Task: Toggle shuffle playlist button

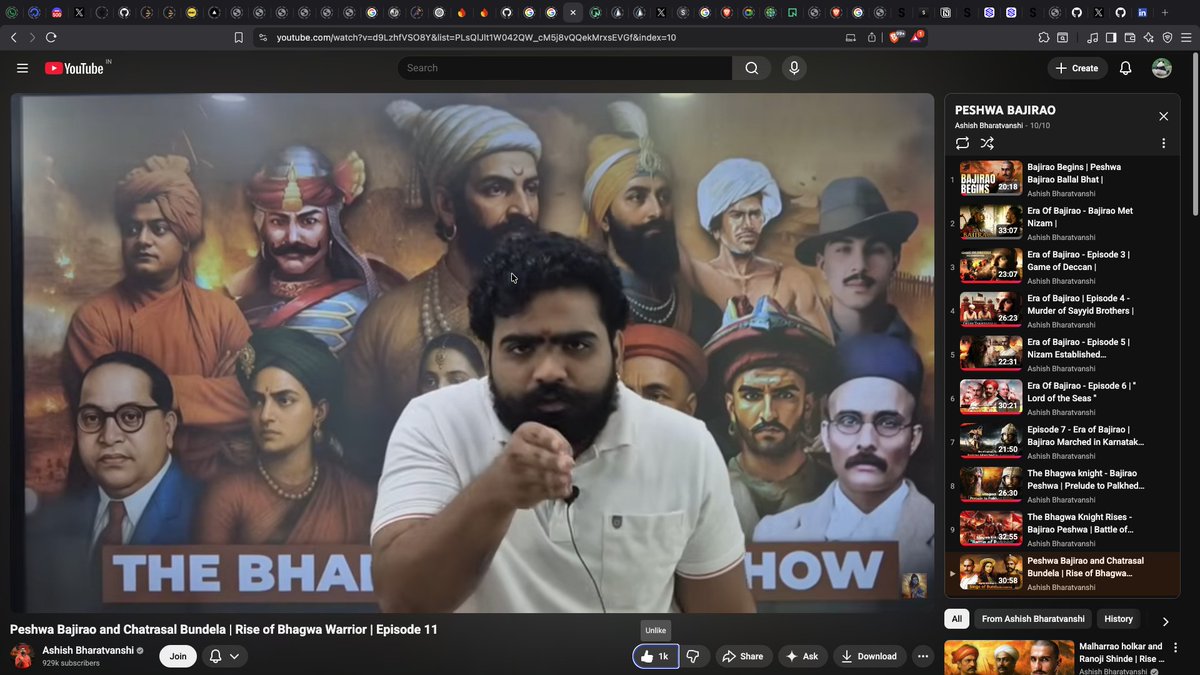Action: click(x=987, y=143)
